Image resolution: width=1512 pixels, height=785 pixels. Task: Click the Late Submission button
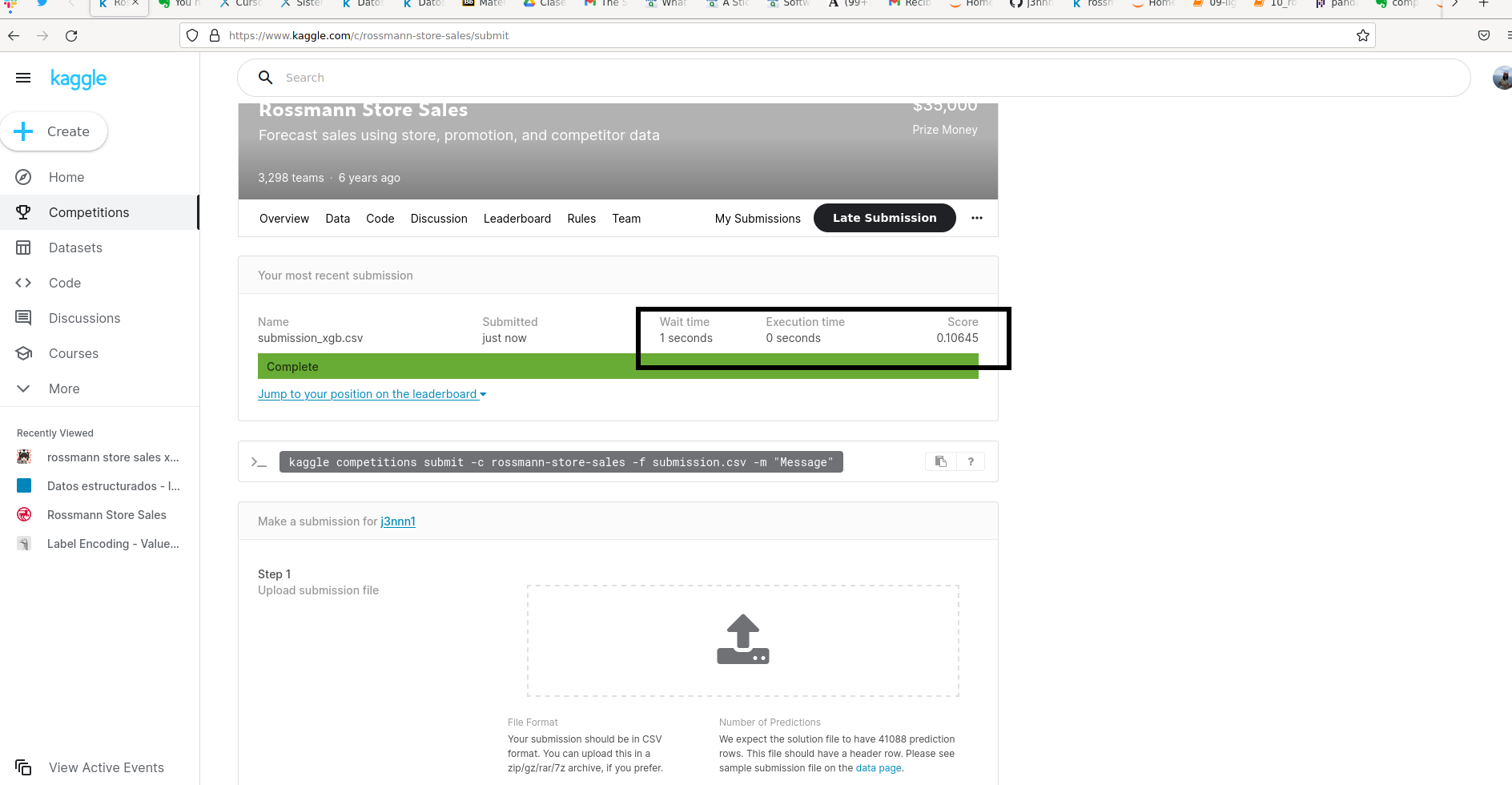pos(884,218)
